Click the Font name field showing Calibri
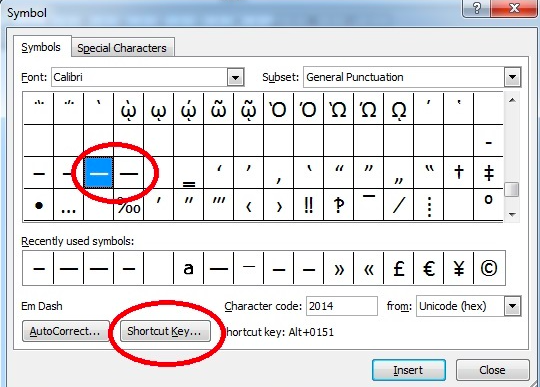This screenshot has height=387, width=540. click(139, 77)
